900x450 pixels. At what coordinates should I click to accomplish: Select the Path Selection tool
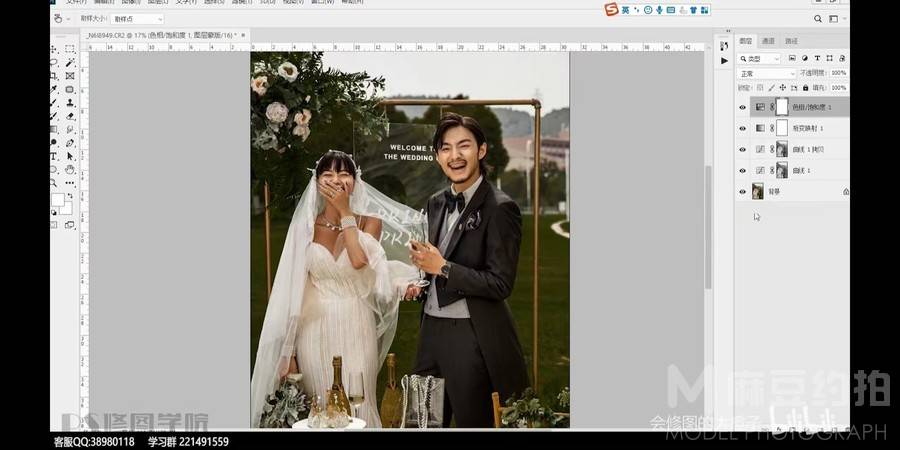point(70,156)
